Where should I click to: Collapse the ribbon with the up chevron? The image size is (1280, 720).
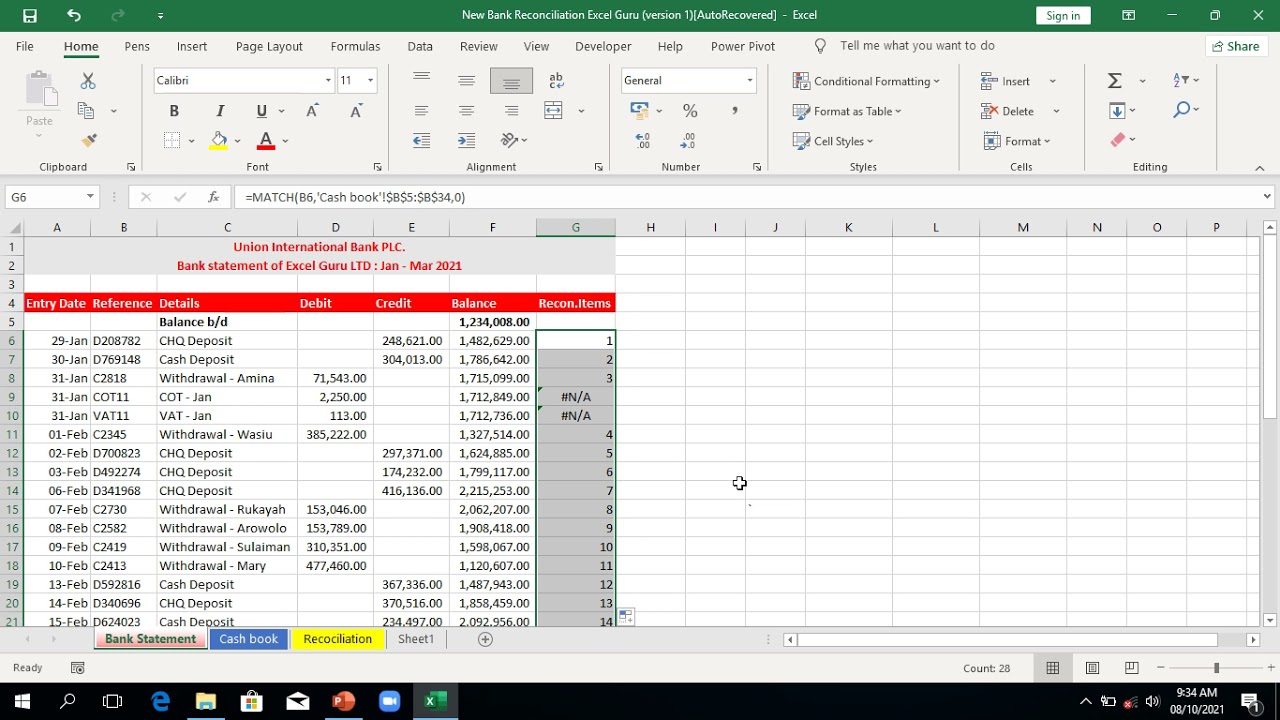click(x=1259, y=168)
